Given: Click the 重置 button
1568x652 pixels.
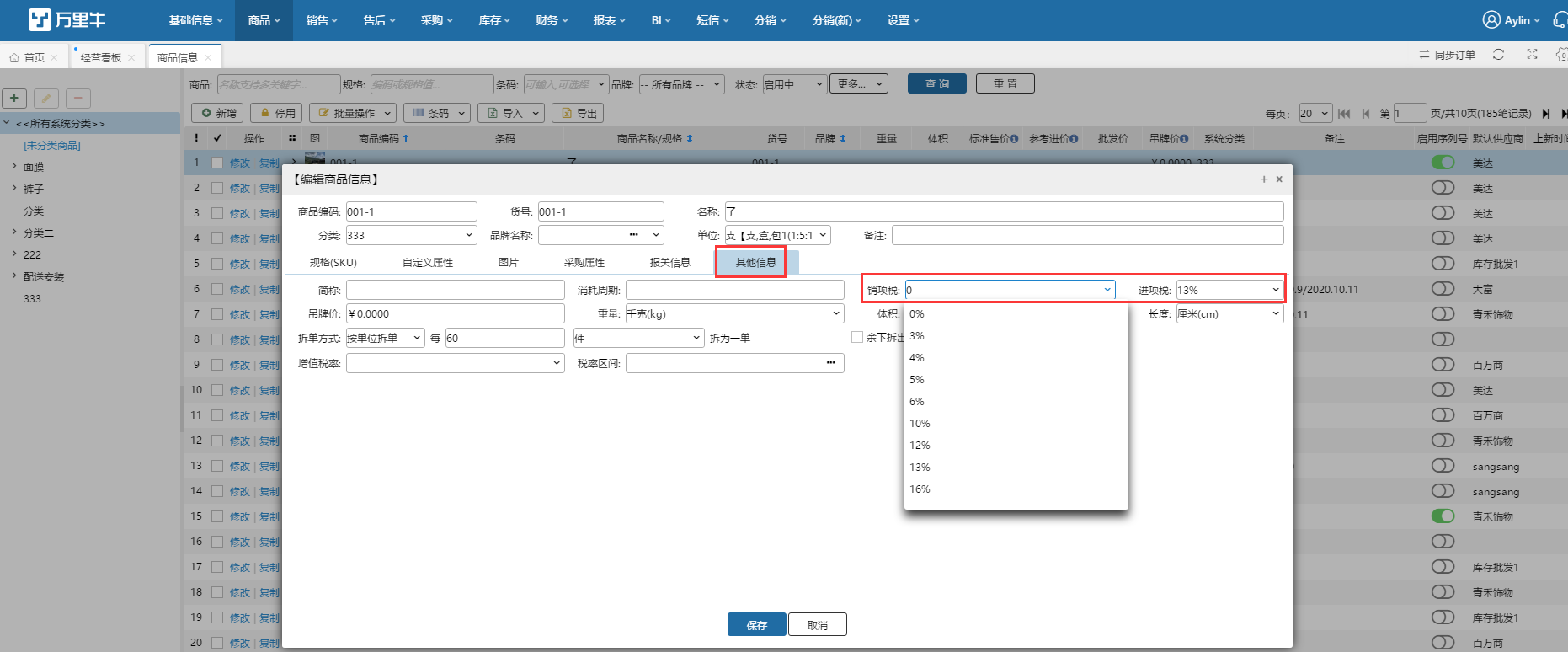Looking at the screenshot, I should [x=1005, y=83].
